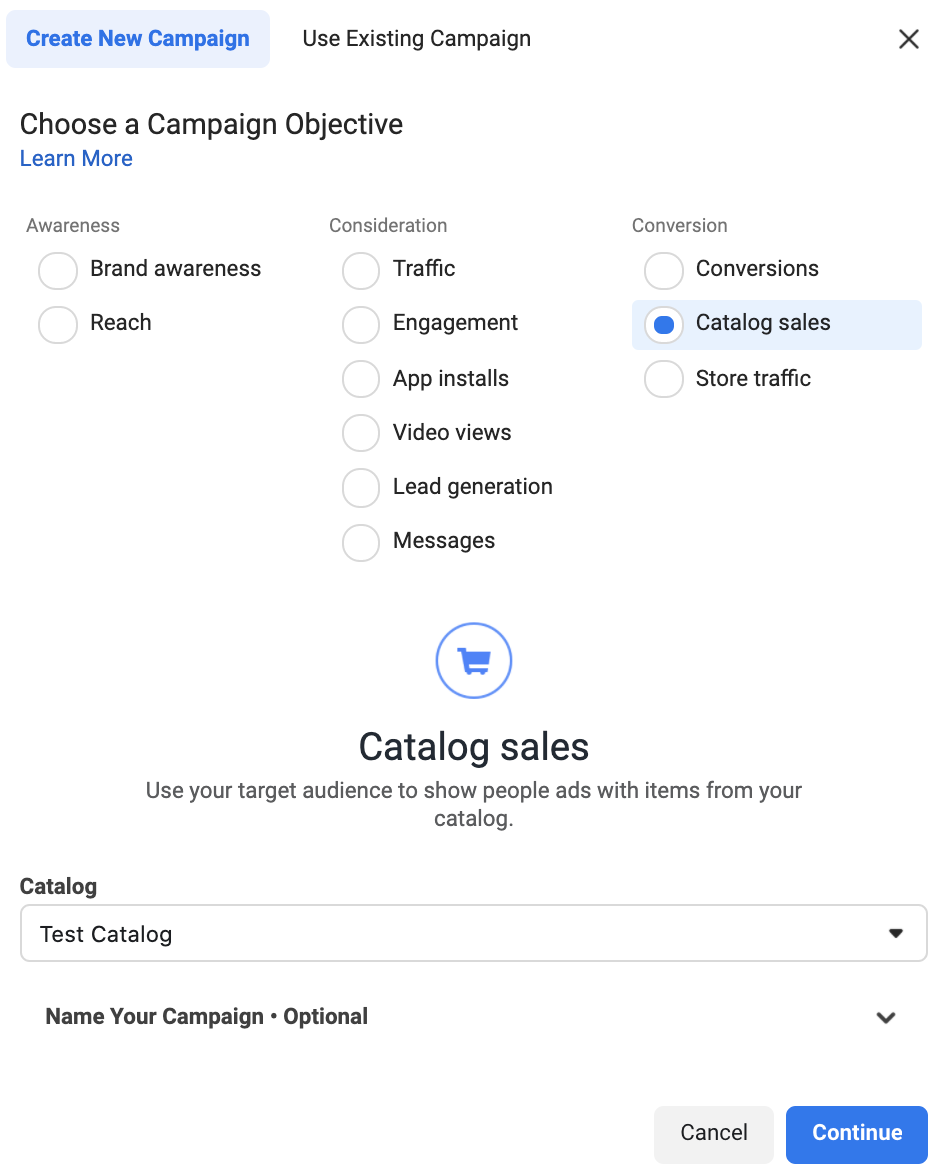Image resolution: width=948 pixels, height=1176 pixels.
Task: Choose the Store traffic objective
Action: (x=664, y=379)
